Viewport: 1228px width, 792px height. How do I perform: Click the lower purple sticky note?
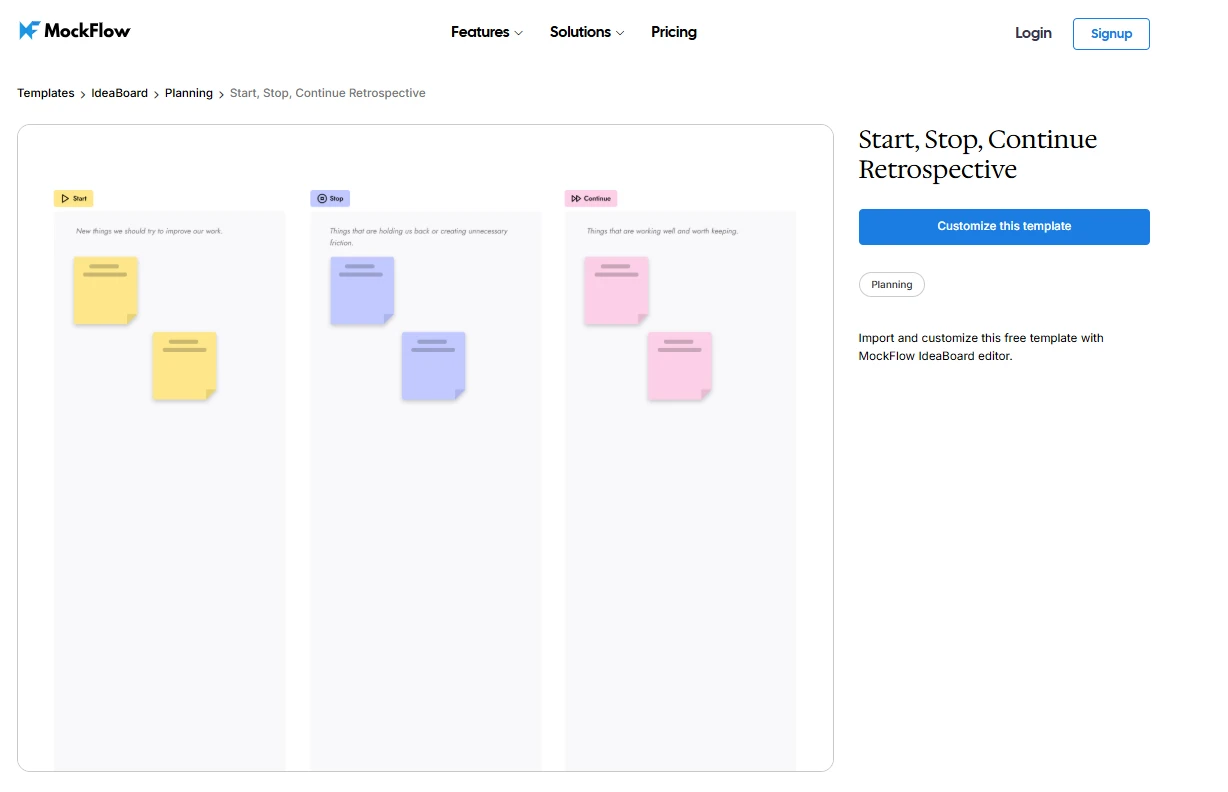(x=433, y=366)
